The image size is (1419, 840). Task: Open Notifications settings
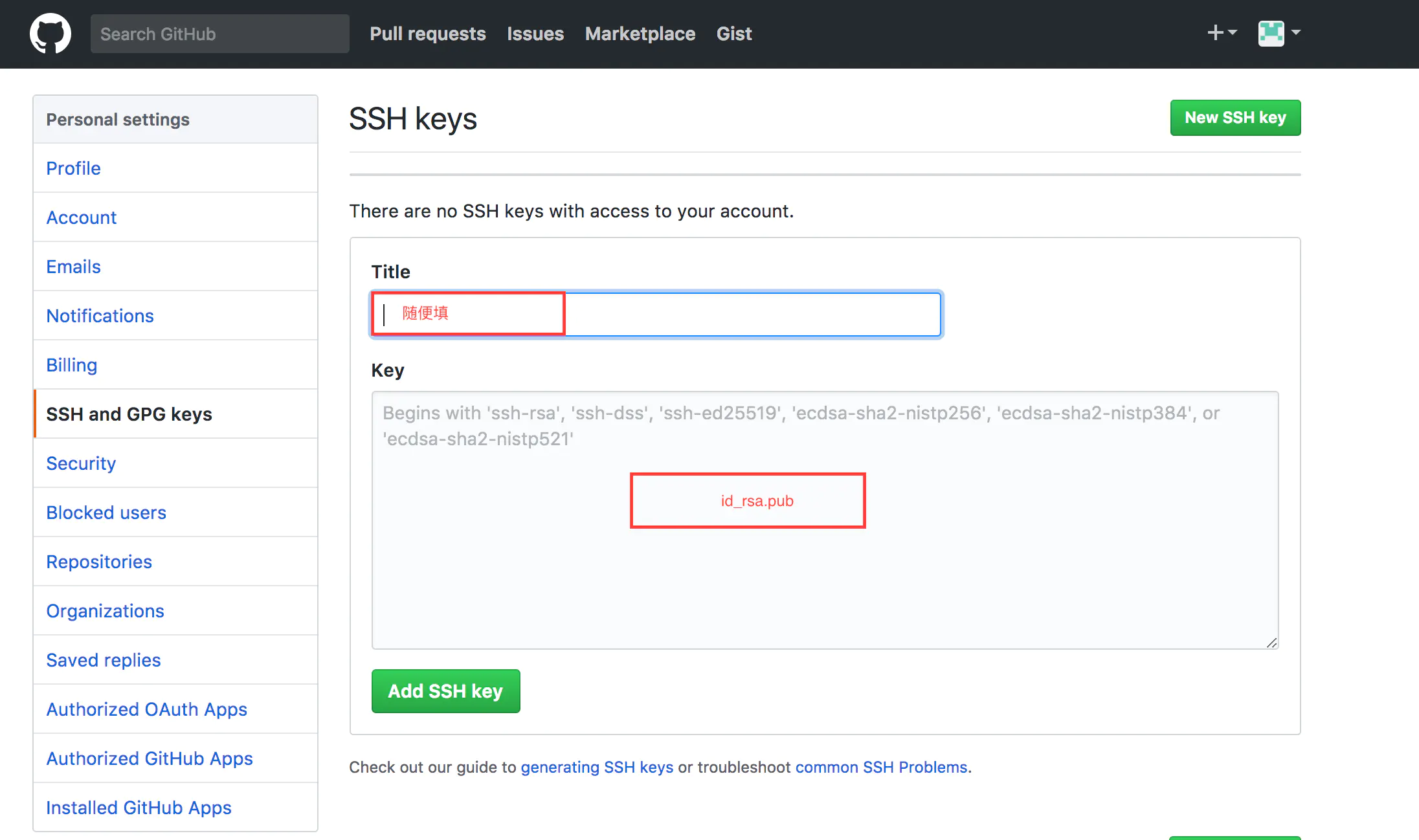[175, 316]
